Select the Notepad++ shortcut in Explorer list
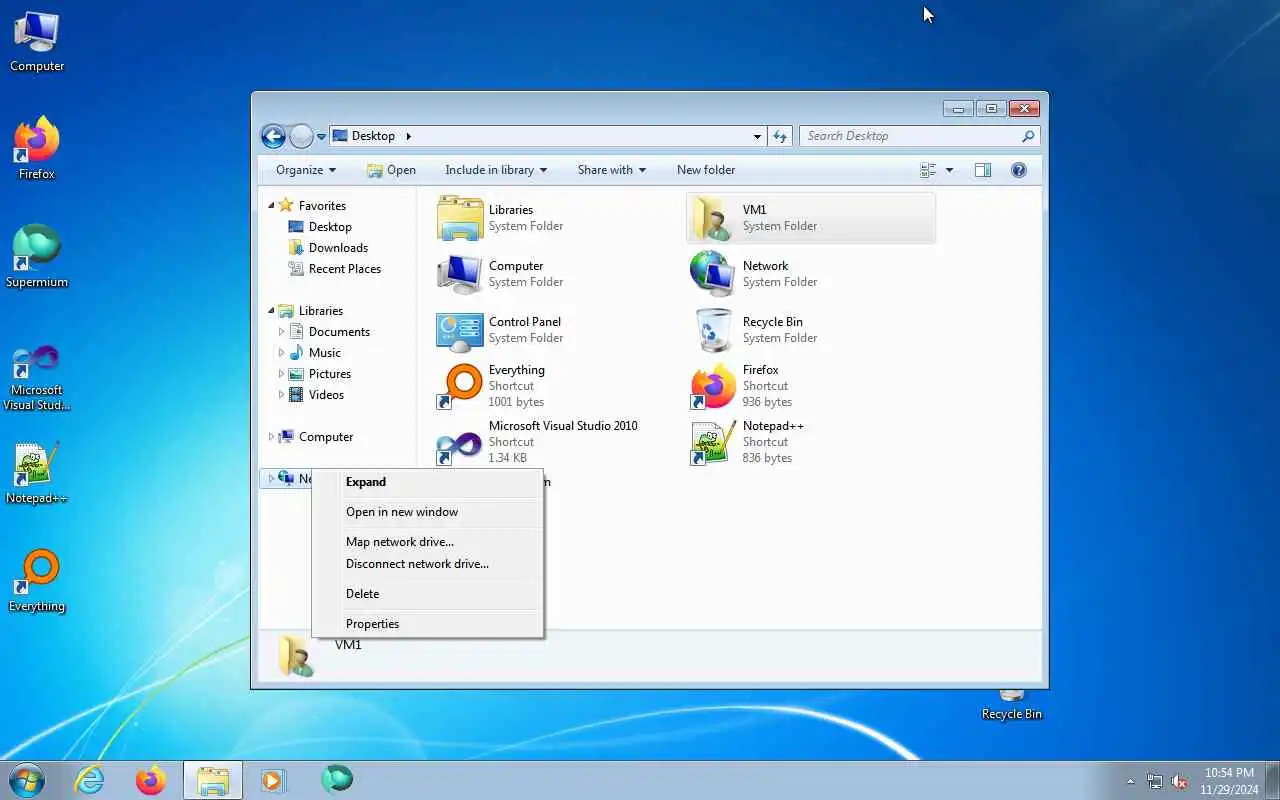 pos(714,442)
